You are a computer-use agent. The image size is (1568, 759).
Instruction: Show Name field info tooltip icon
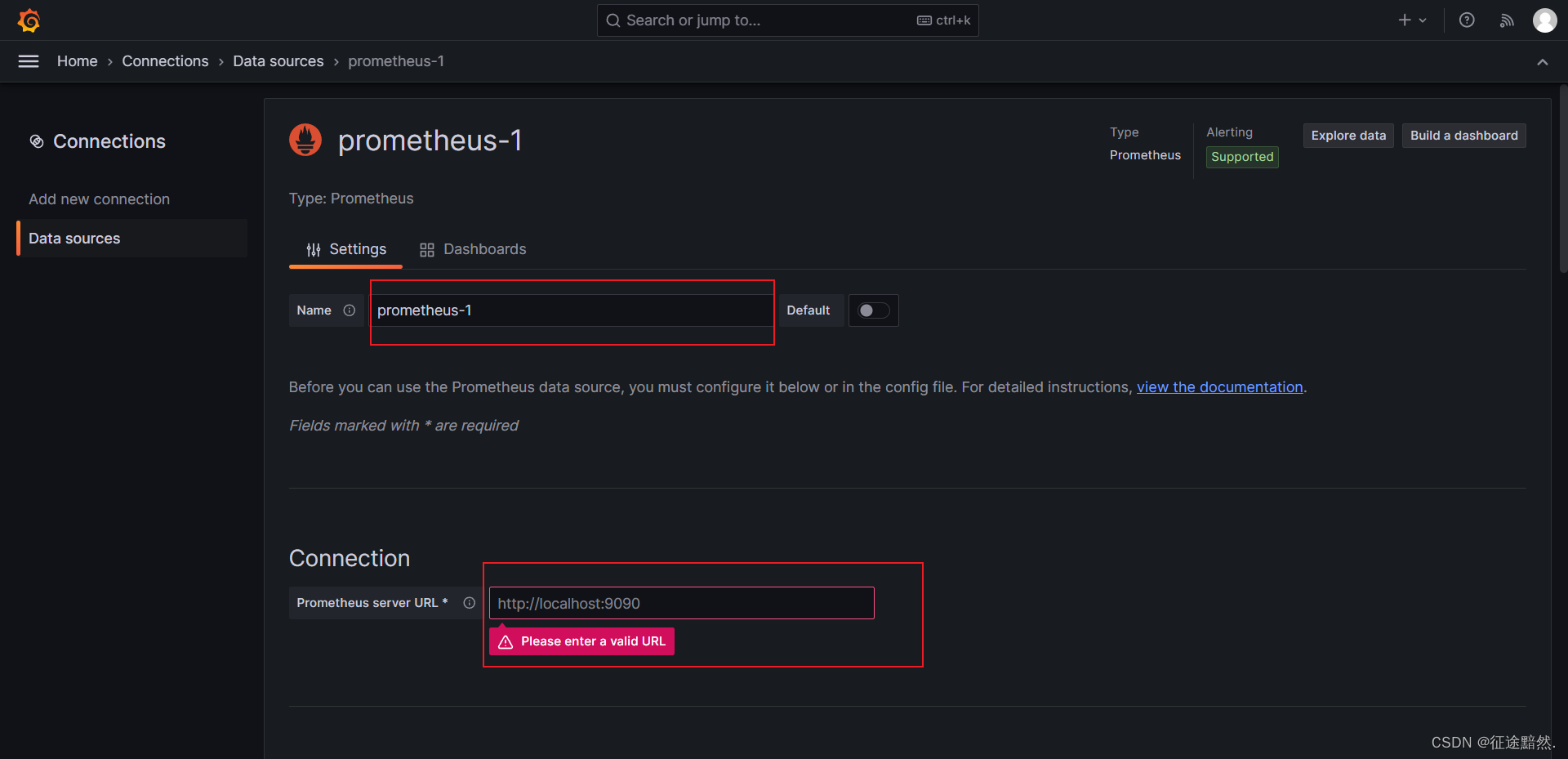pyautogui.click(x=350, y=310)
